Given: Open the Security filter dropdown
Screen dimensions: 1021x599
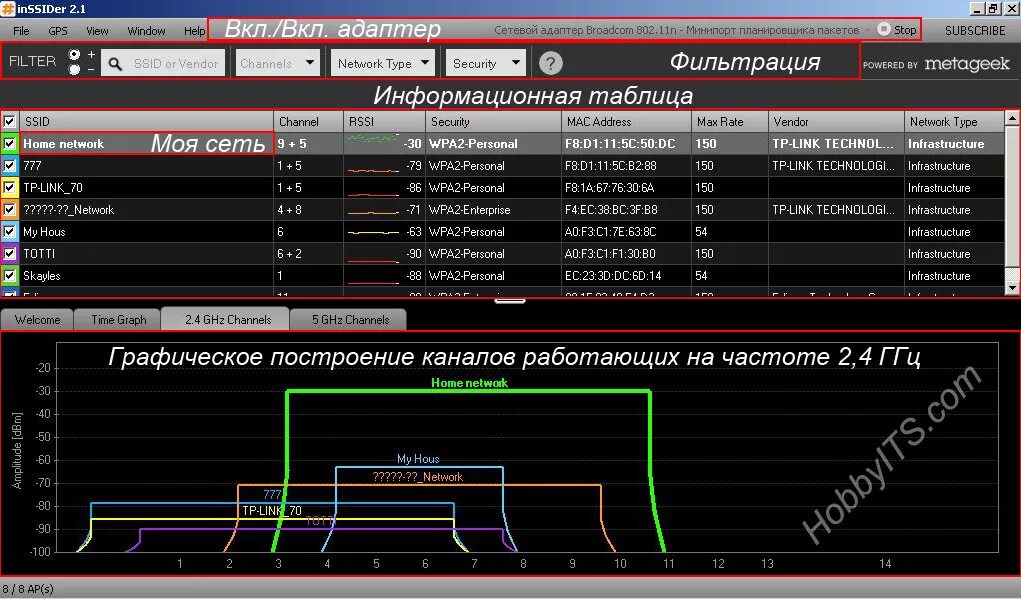Looking at the screenshot, I should (x=486, y=63).
